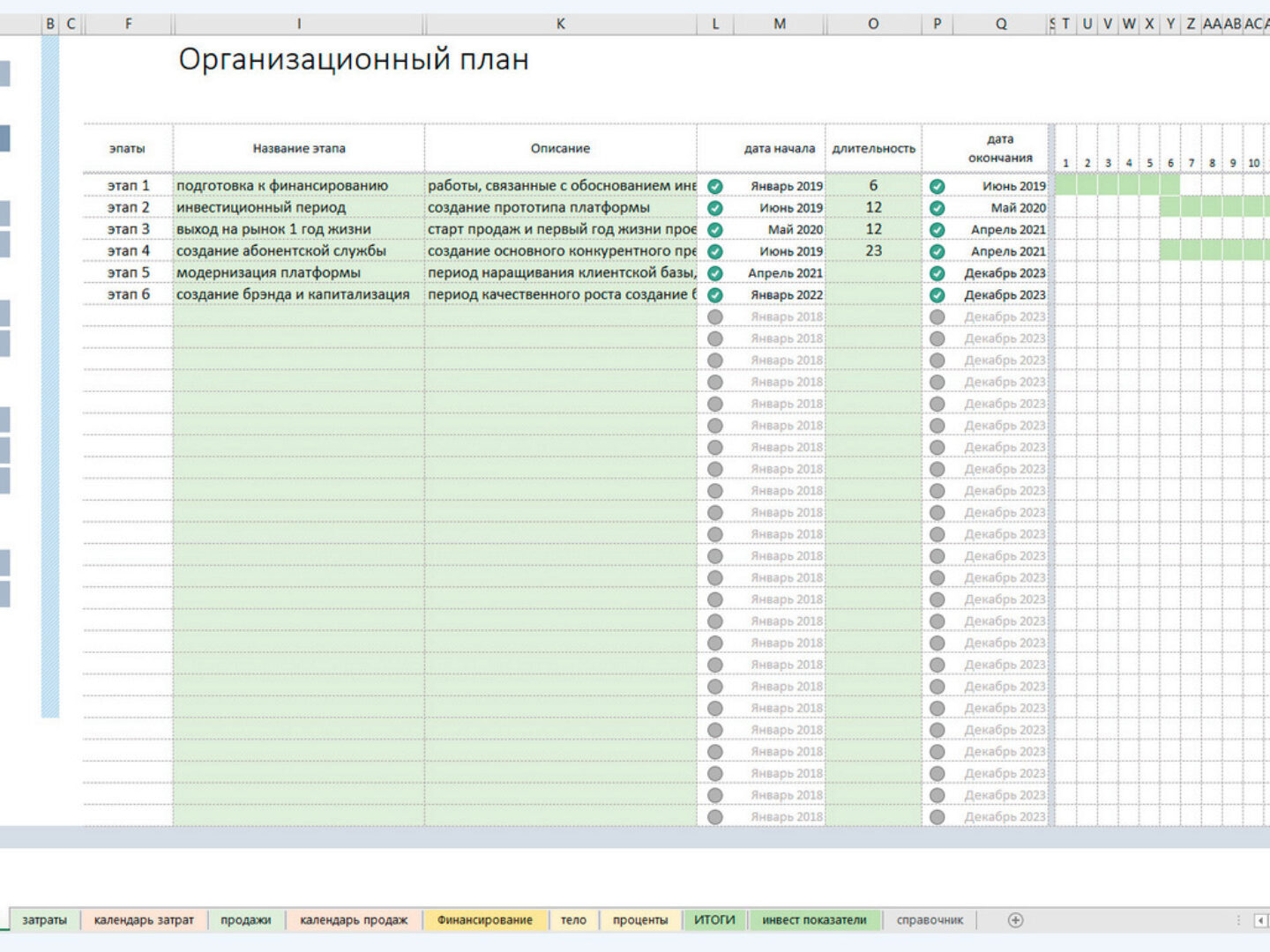Add a new sheet with the plus icon
Image resolution: width=1270 pixels, height=952 pixels.
(1015, 920)
